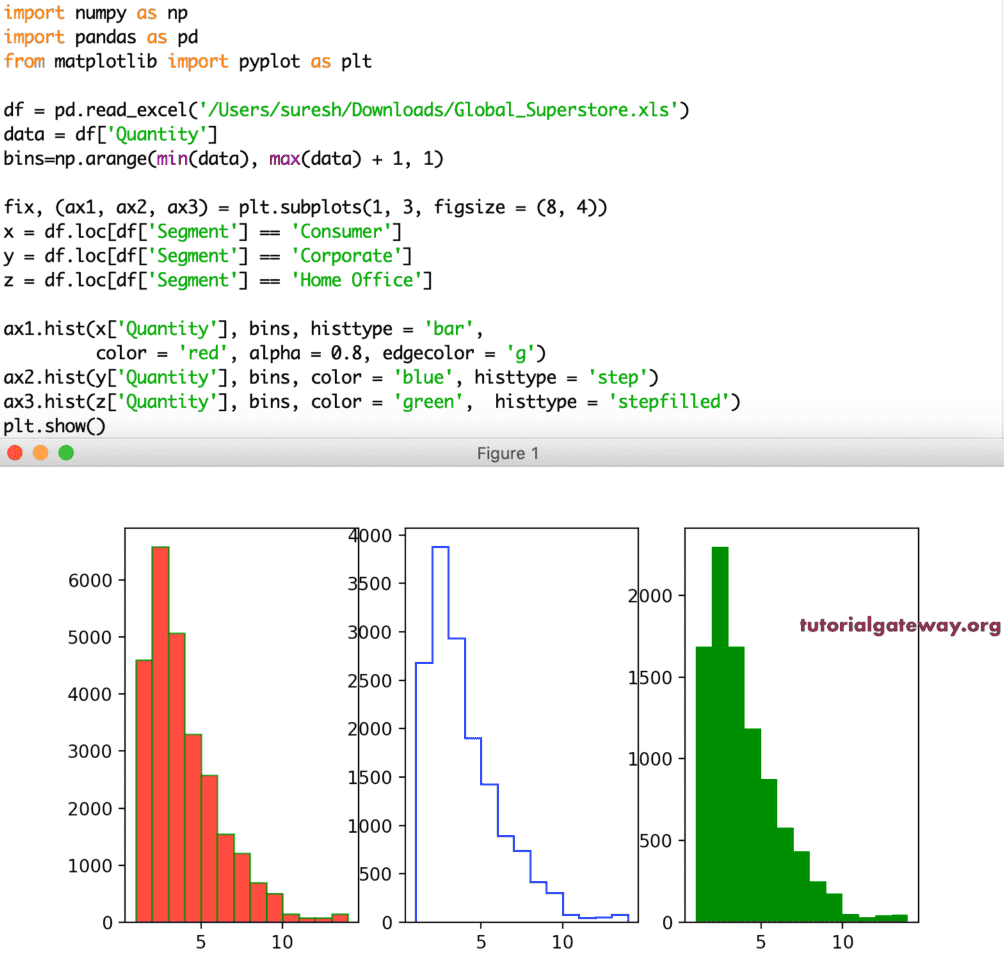Click the 4000 y-axis label on blue plot
This screenshot has width=1004, height=953.
point(370,535)
